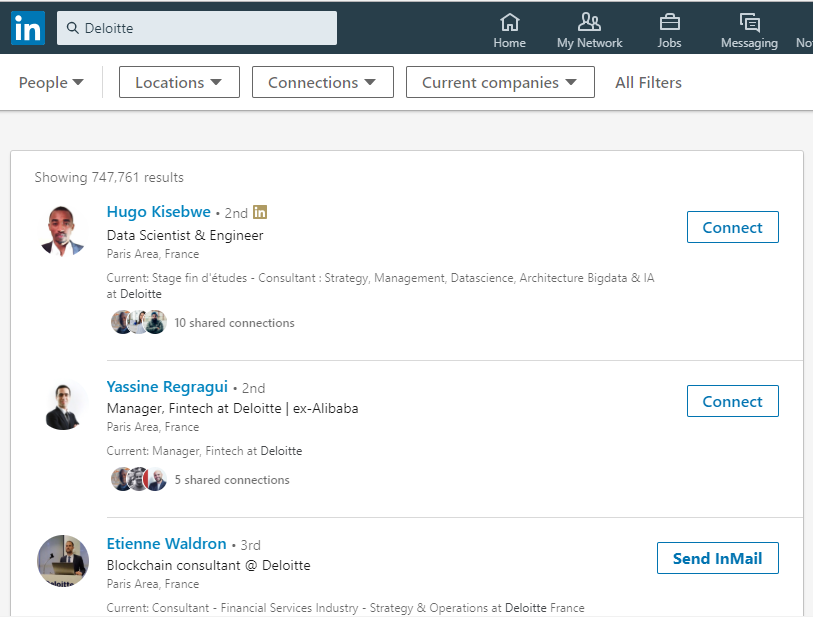Go to the Jobs section

pyautogui.click(x=669, y=31)
